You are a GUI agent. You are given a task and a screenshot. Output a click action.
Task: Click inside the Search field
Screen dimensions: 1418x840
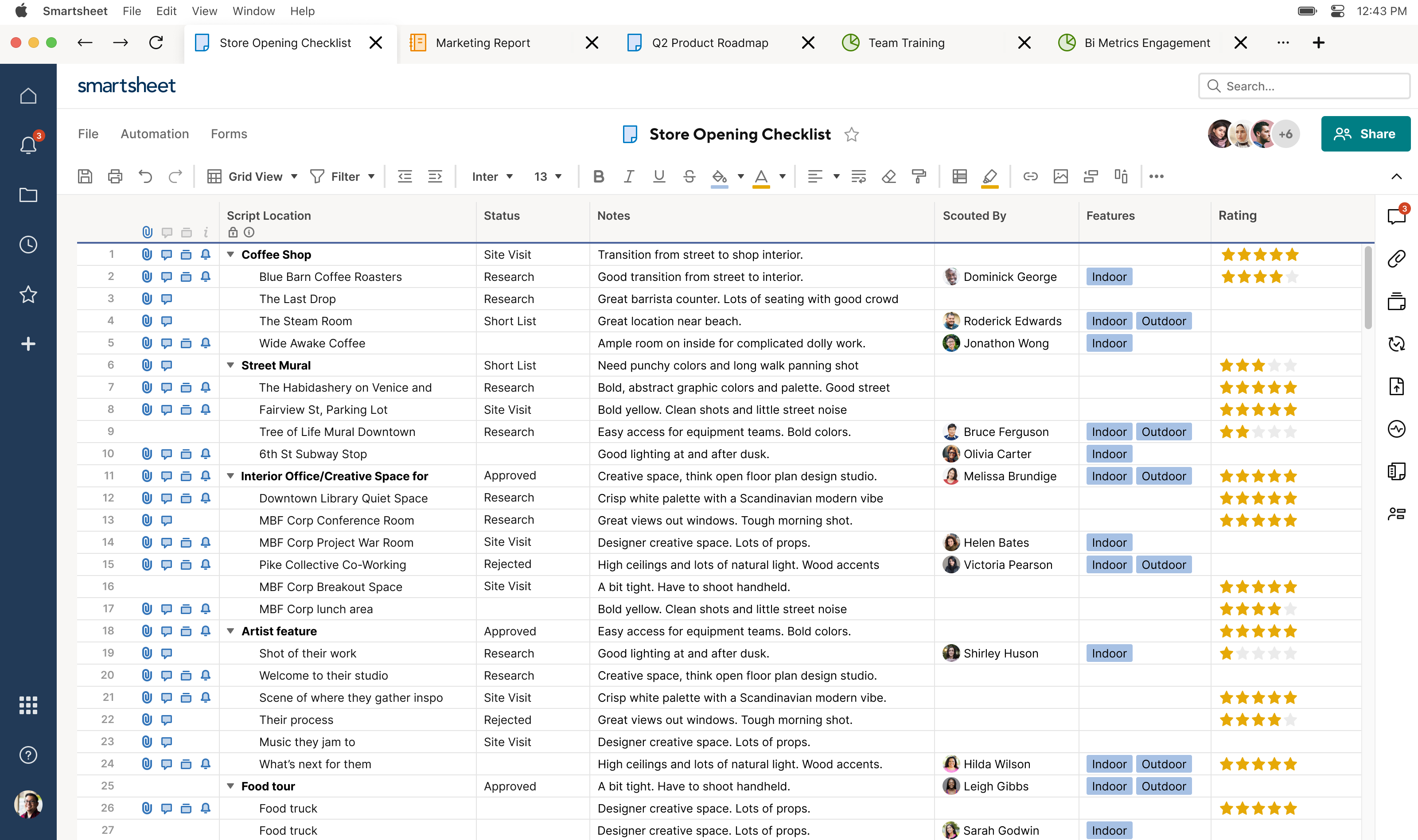1304,86
